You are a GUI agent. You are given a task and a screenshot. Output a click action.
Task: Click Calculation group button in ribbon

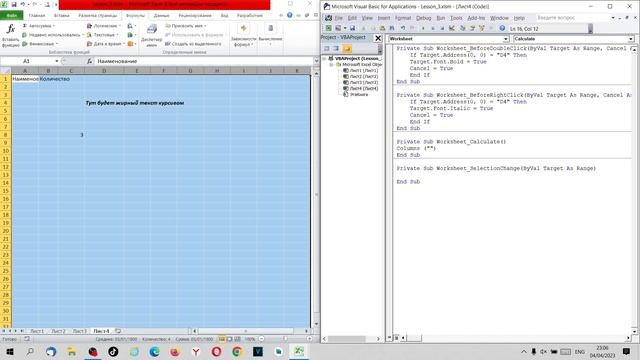270,35
